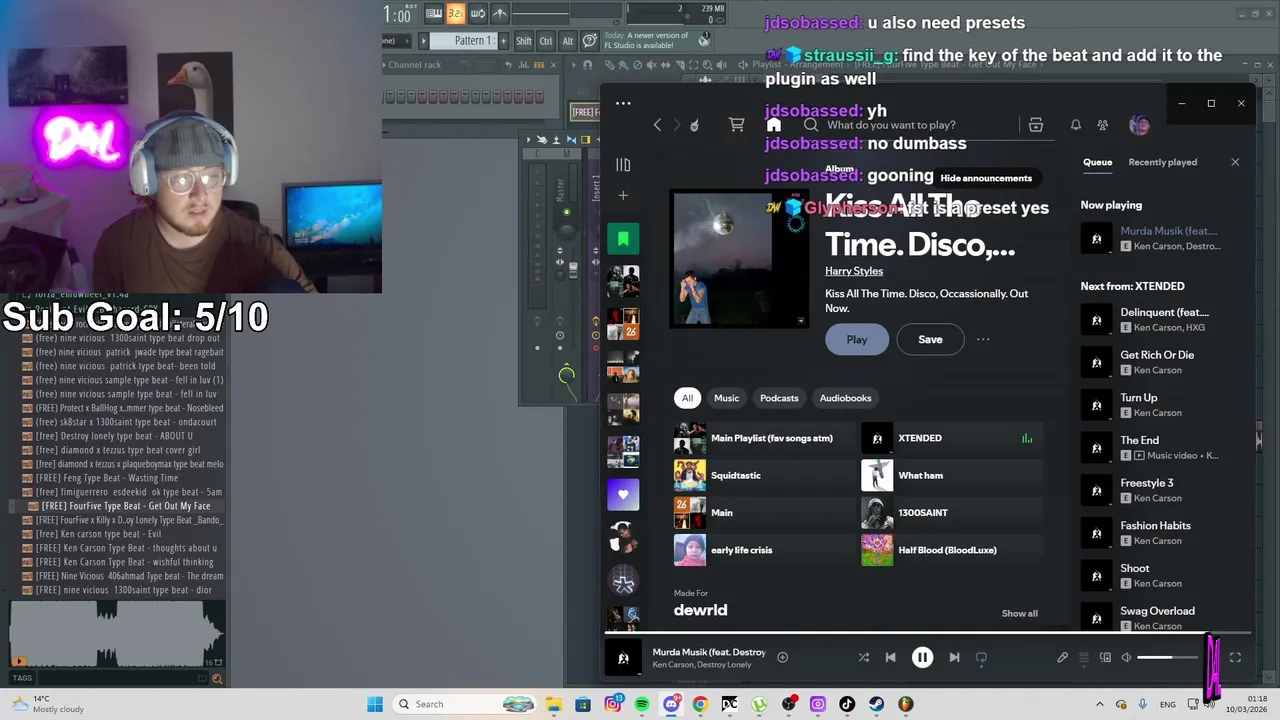Viewport: 1280px width, 720px height.
Task: Open lyrics microphone icon in Spotify
Action: pyautogui.click(x=1062, y=657)
